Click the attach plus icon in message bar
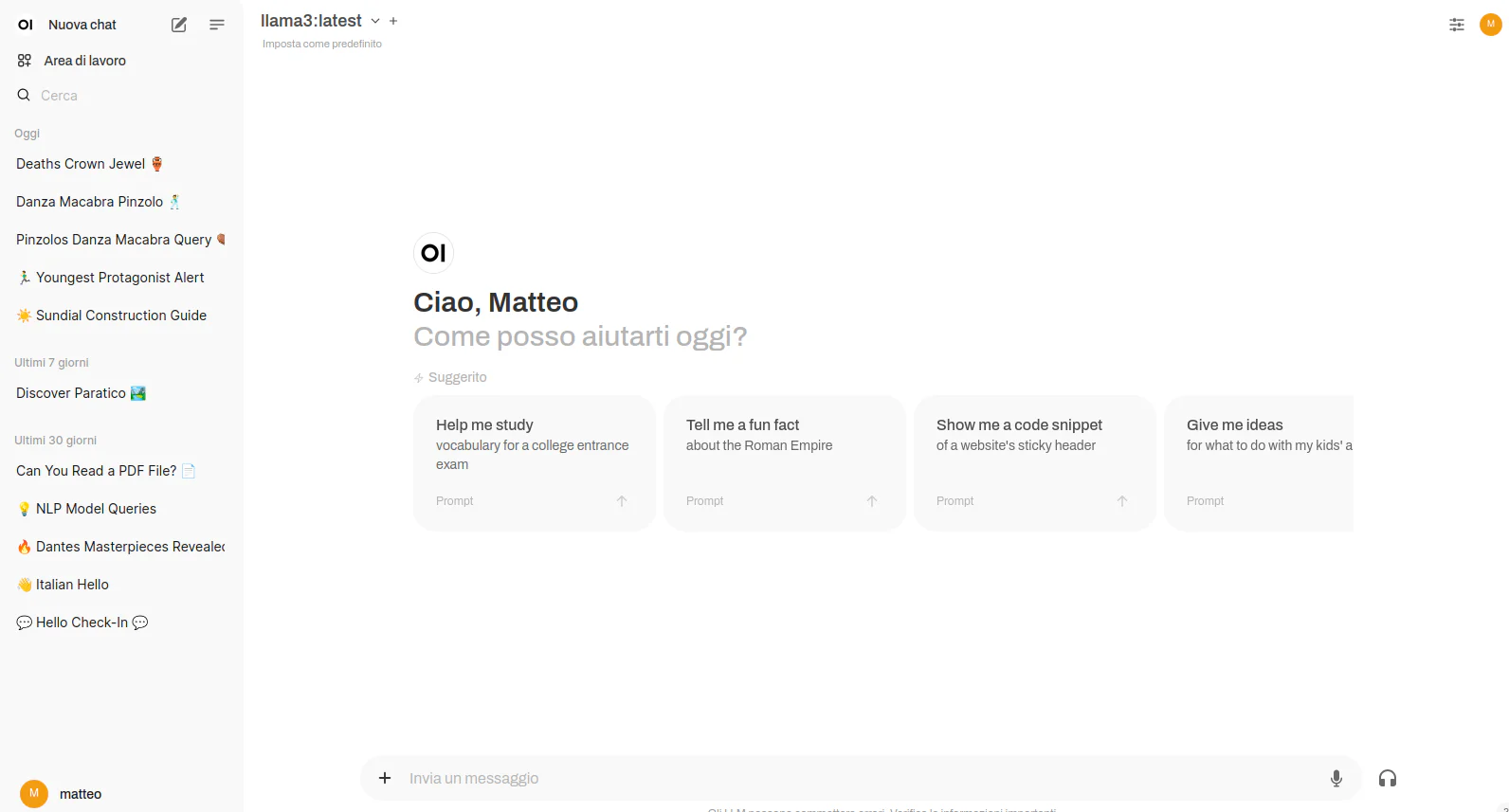The height and width of the screenshot is (812, 1509). [x=385, y=778]
